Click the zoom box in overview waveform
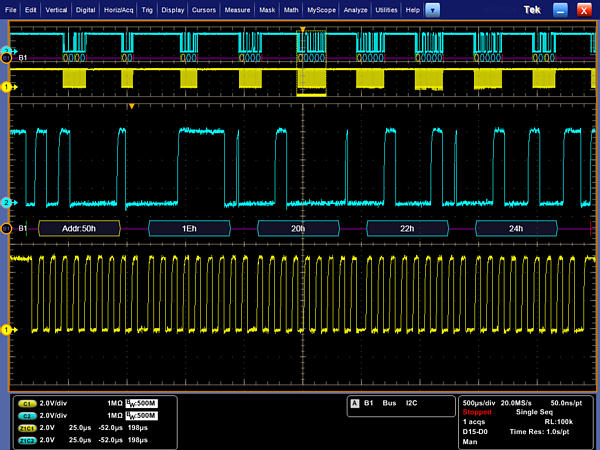 point(312,65)
